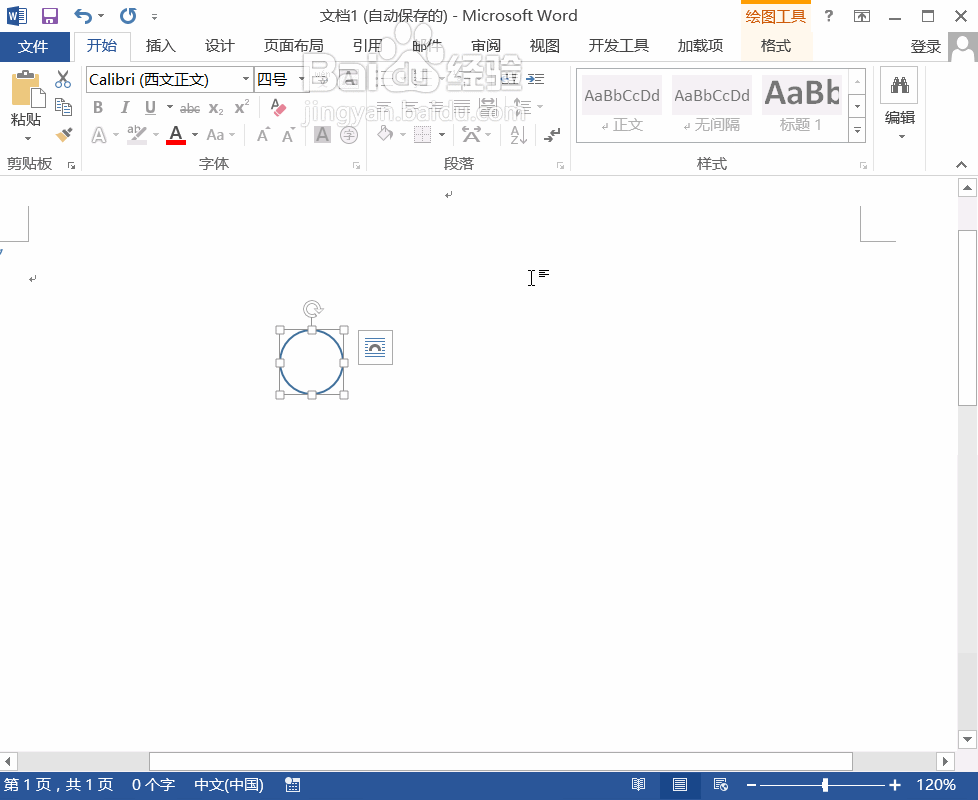Open the font name dropdown

(x=246, y=79)
